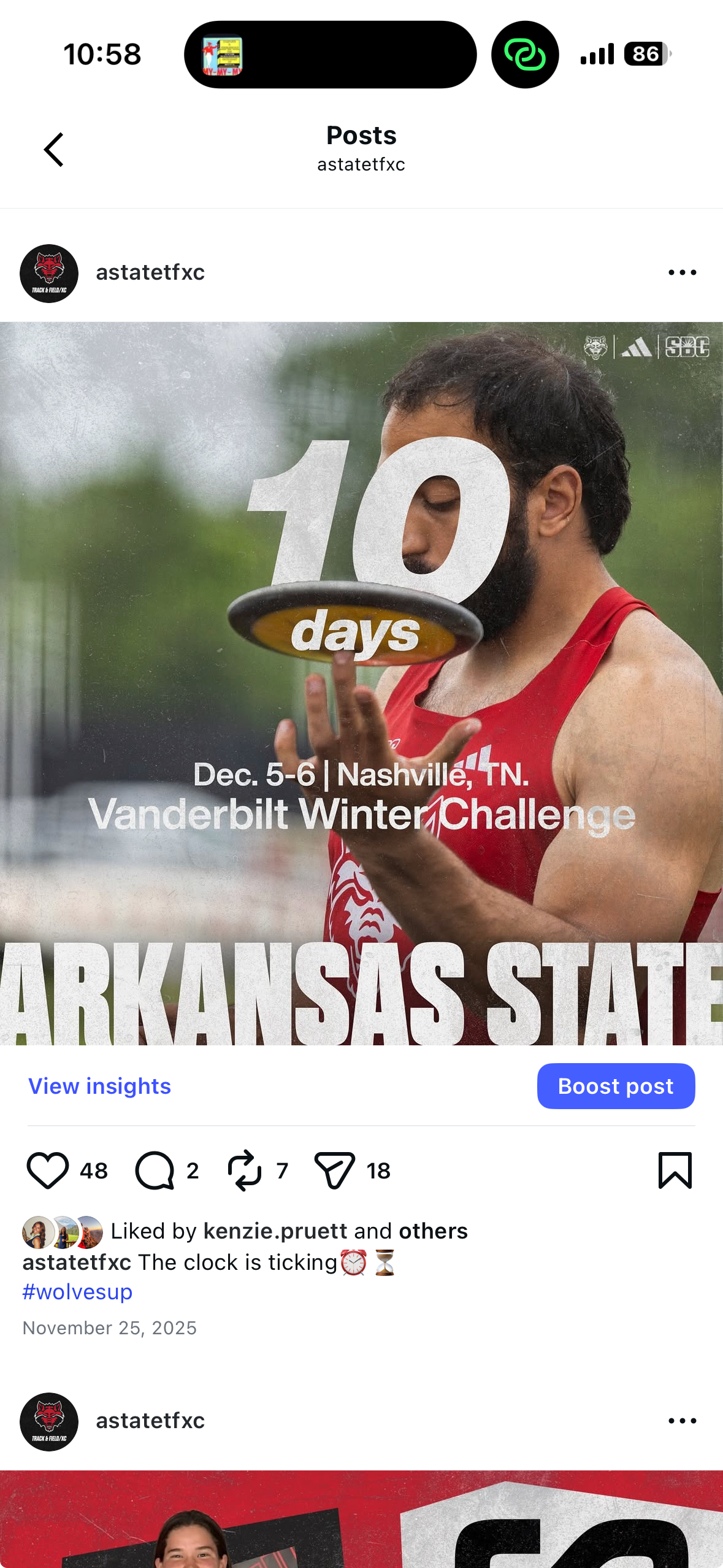Open astatetfxc username on first post

coord(150,272)
